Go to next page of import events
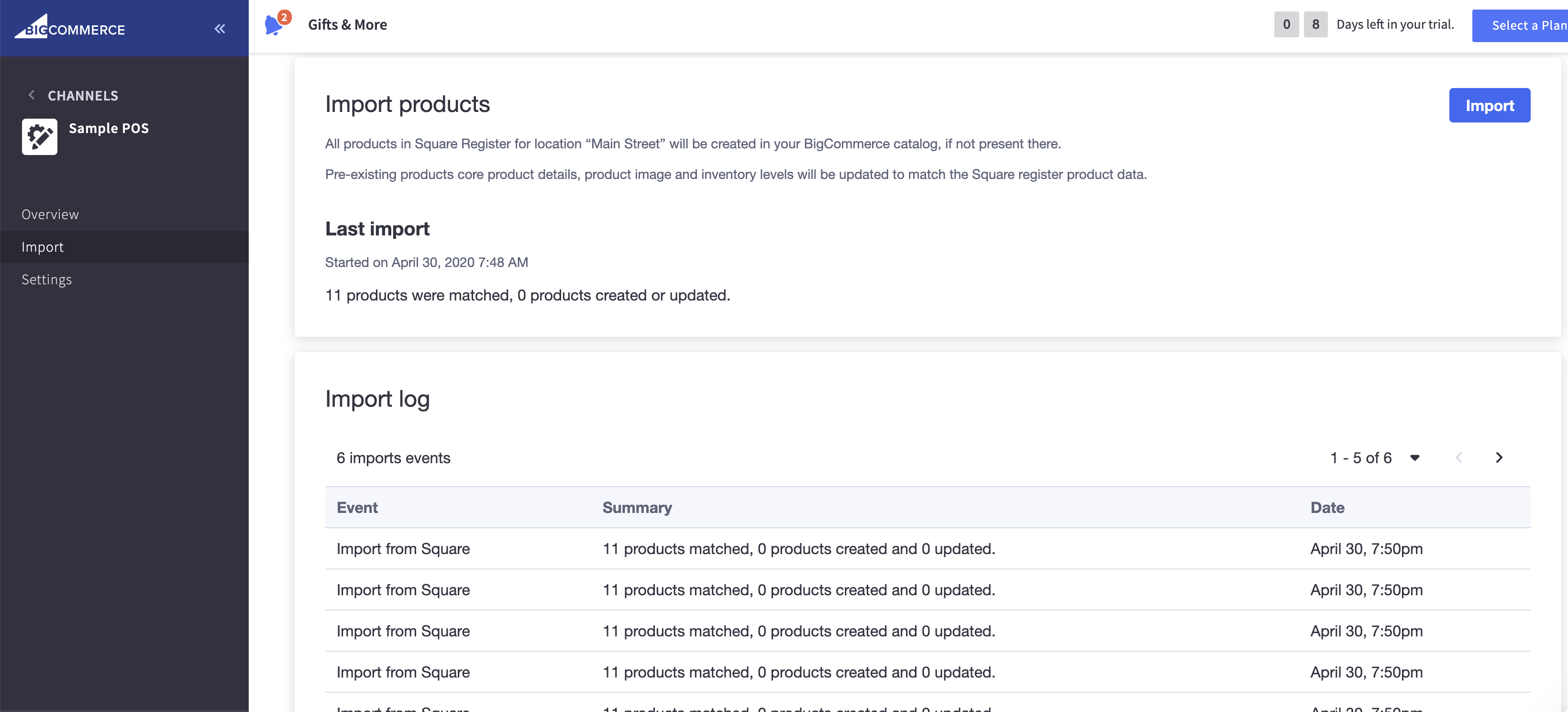 click(x=1499, y=457)
